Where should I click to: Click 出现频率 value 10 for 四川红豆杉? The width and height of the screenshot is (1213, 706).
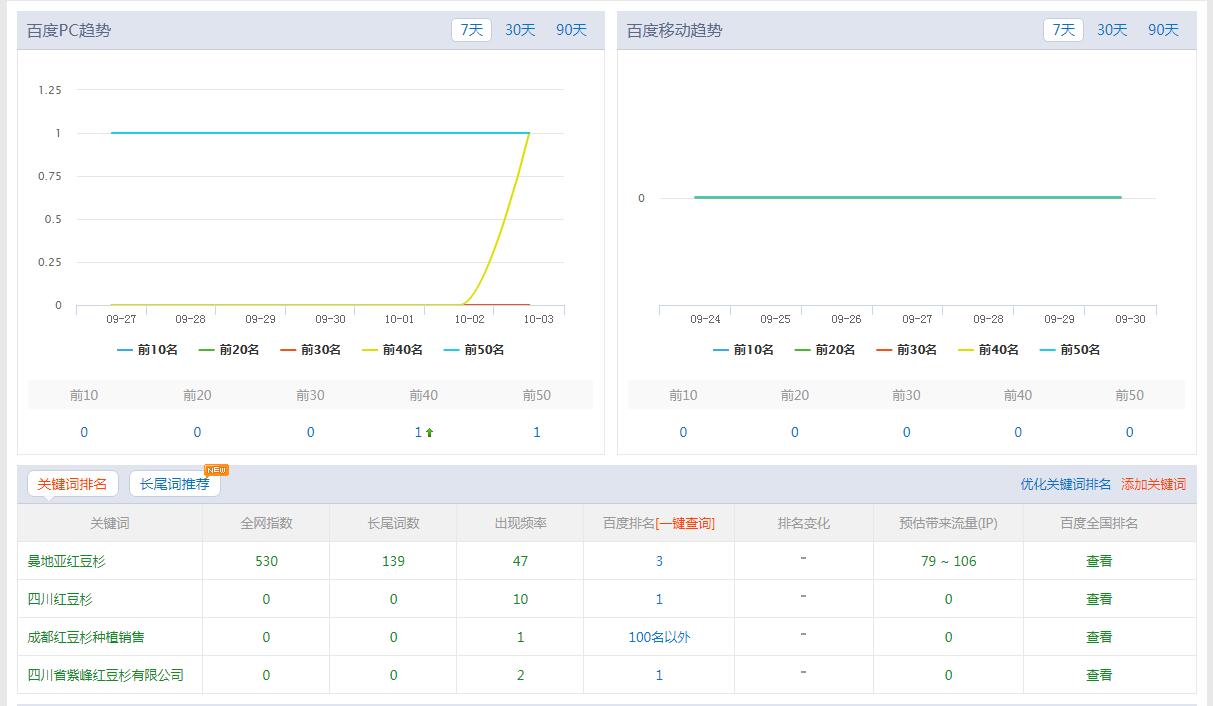(x=520, y=599)
